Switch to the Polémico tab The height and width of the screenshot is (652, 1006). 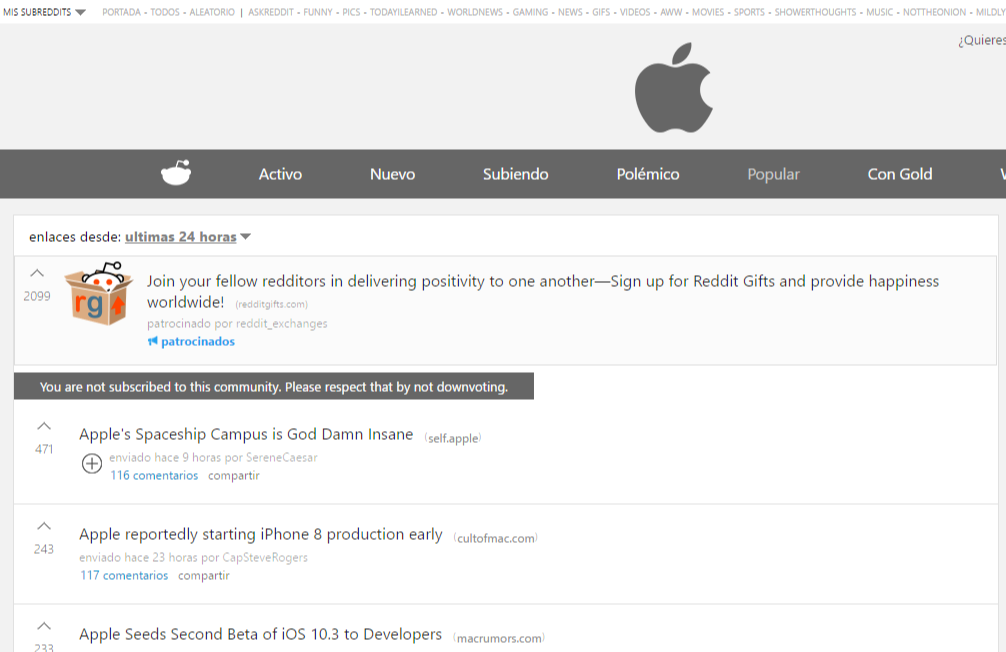coord(647,174)
